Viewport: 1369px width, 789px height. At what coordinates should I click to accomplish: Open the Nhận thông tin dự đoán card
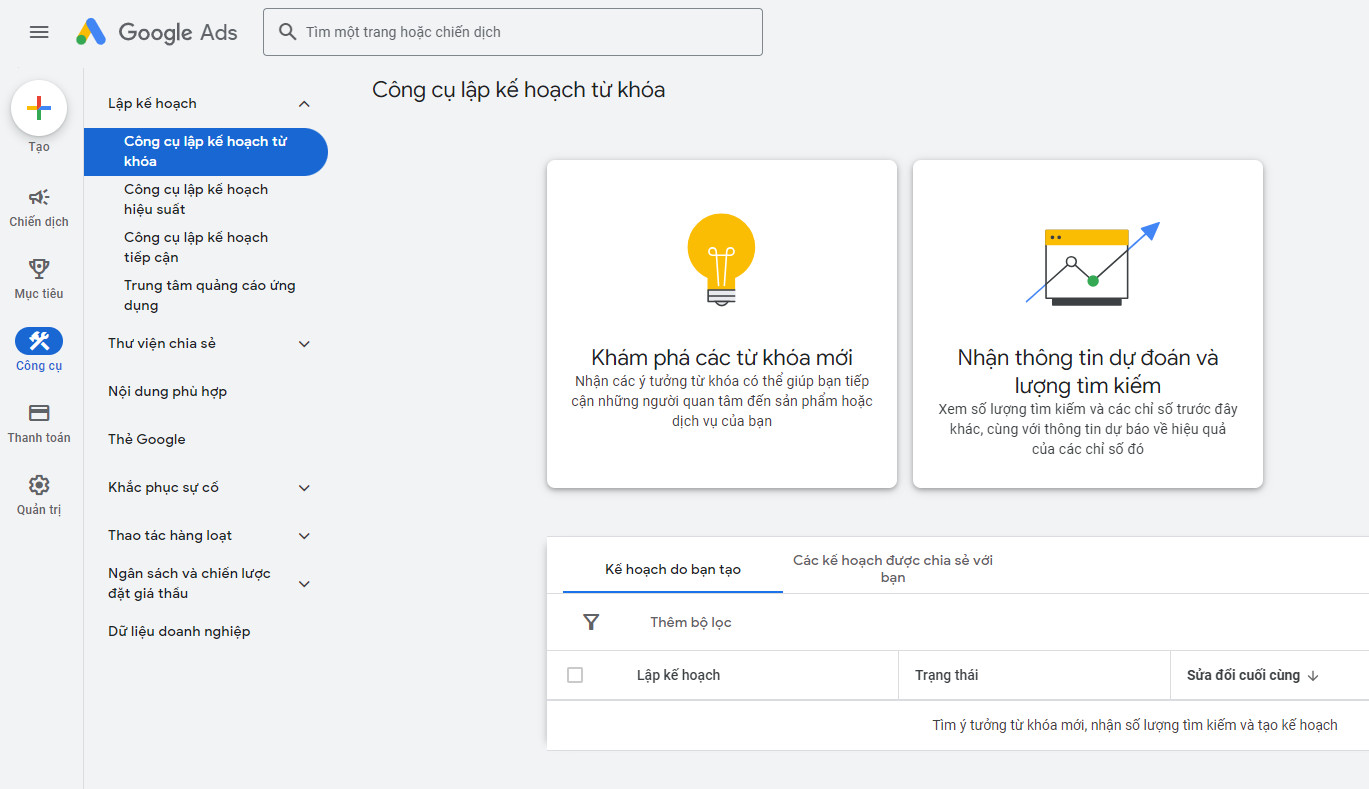[1087, 323]
